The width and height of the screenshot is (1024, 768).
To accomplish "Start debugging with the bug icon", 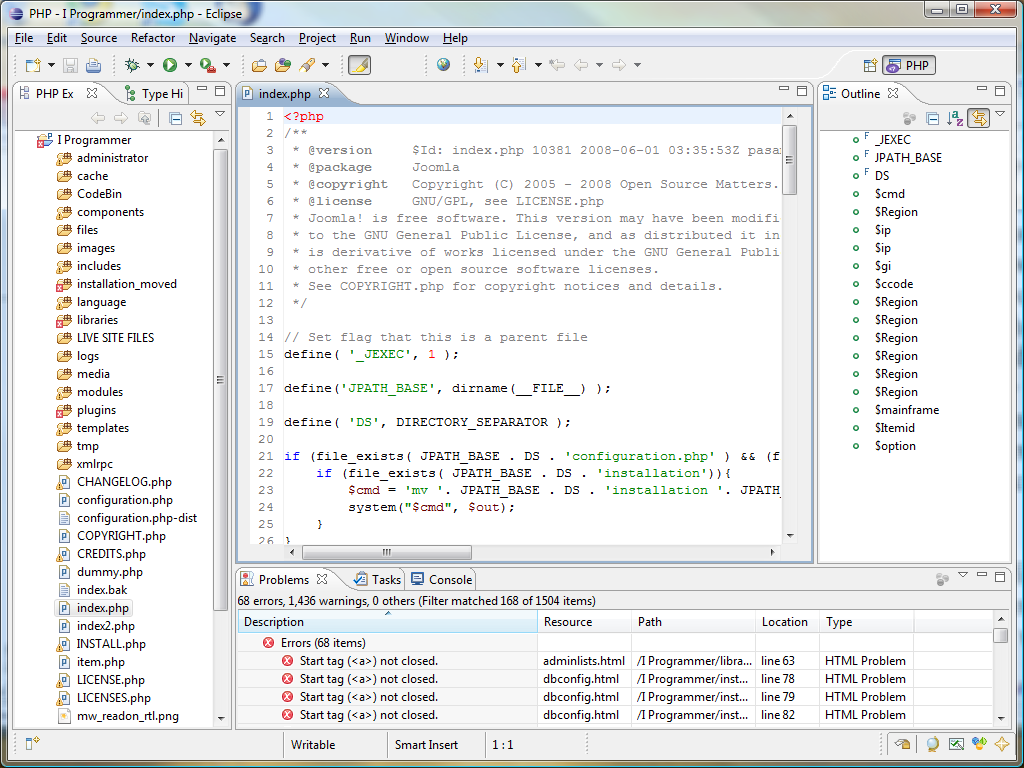I will click(133, 65).
